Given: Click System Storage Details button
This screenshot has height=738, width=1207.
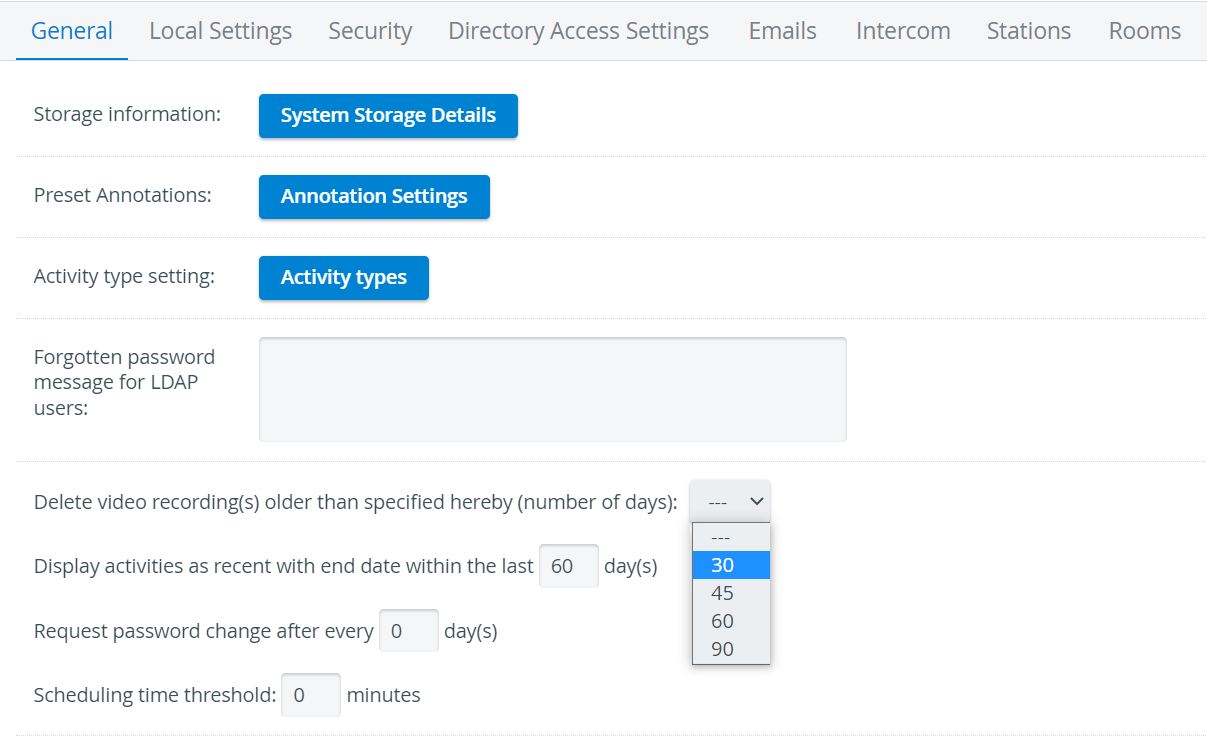Looking at the screenshot, I should click(388, 116).
